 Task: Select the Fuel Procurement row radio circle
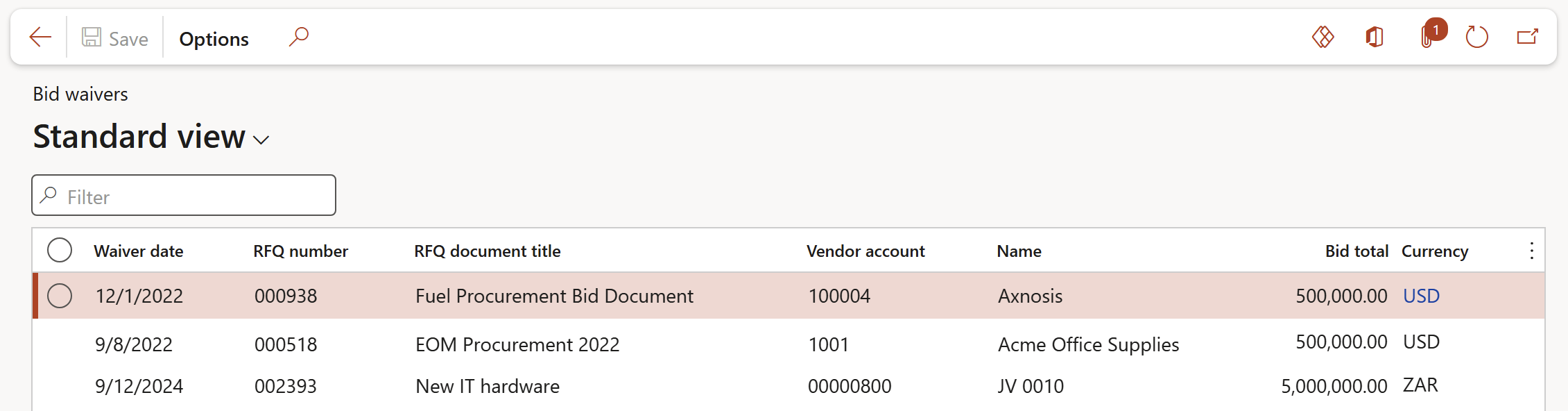click(60, 296)
